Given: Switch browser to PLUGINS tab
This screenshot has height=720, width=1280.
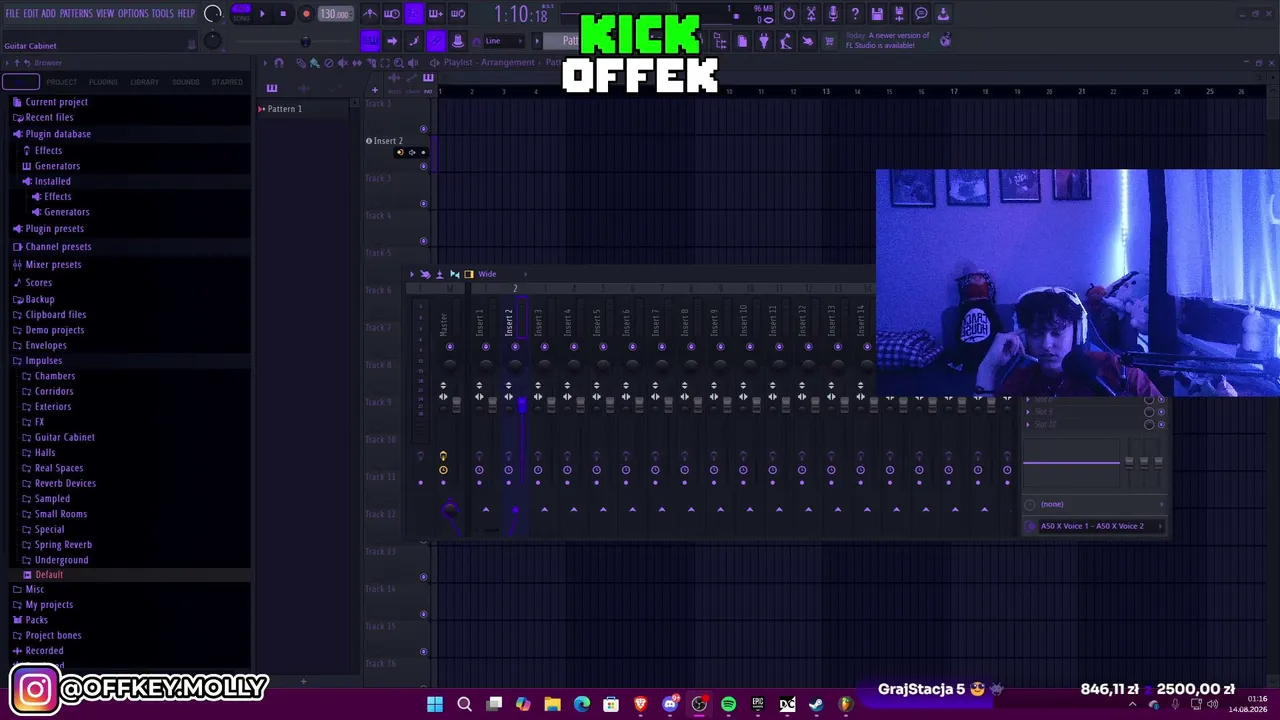Looking at the screenshot, I should coord(103,82).
